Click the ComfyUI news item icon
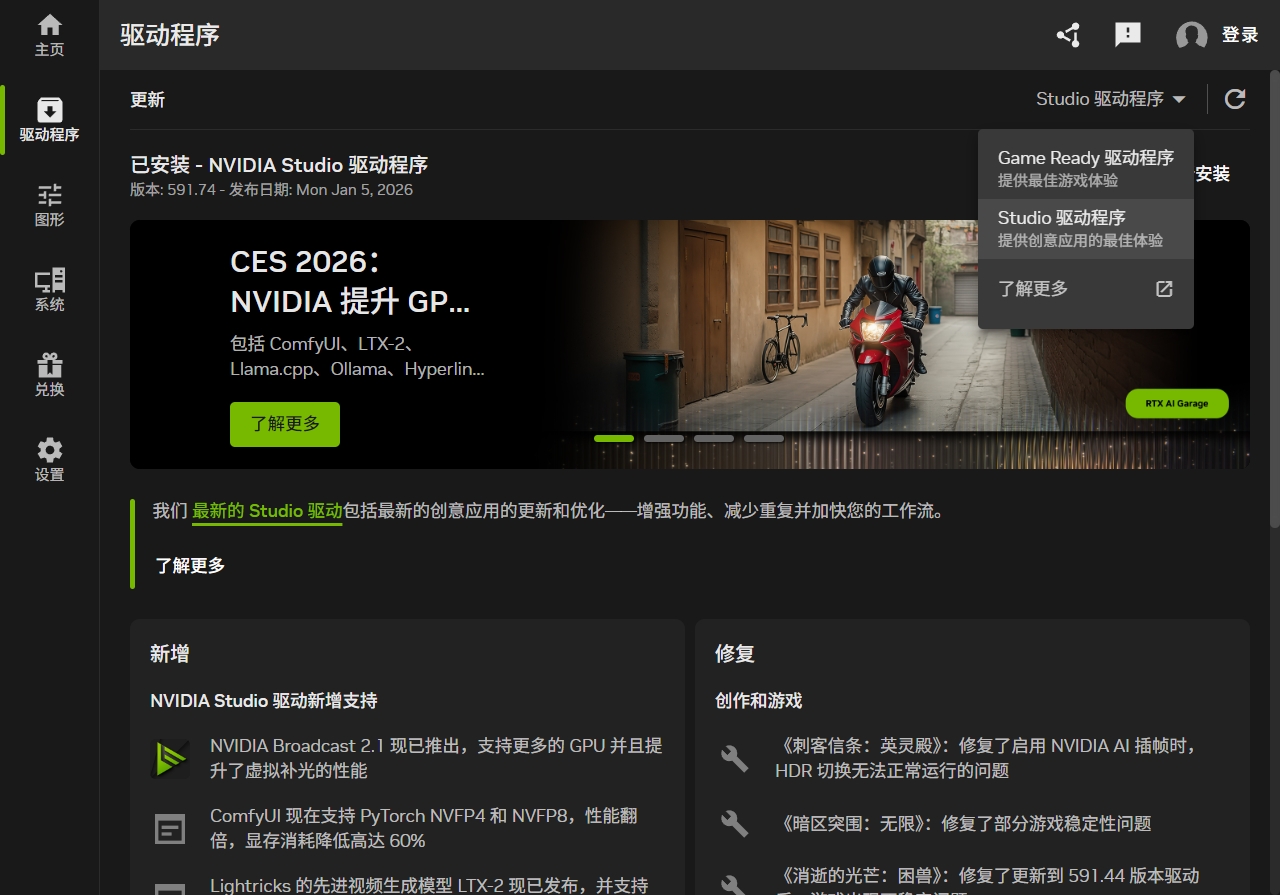Viewport: 1280px width, 895px height. [170, 829]
